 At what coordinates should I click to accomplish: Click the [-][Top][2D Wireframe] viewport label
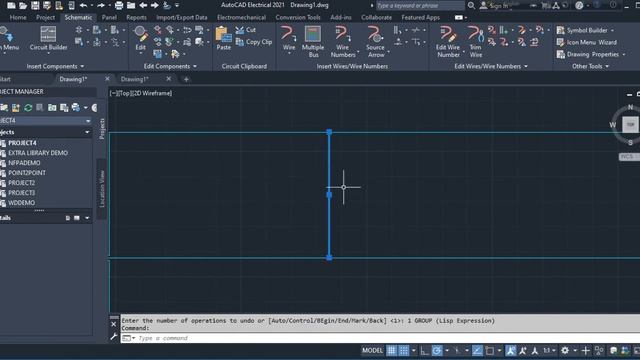click(141, 93)
